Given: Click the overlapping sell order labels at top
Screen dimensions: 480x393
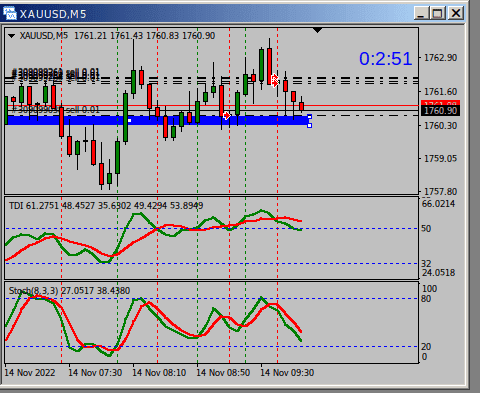Looking at the screenshot, I should pyautogui.click(x=55, y=74).
